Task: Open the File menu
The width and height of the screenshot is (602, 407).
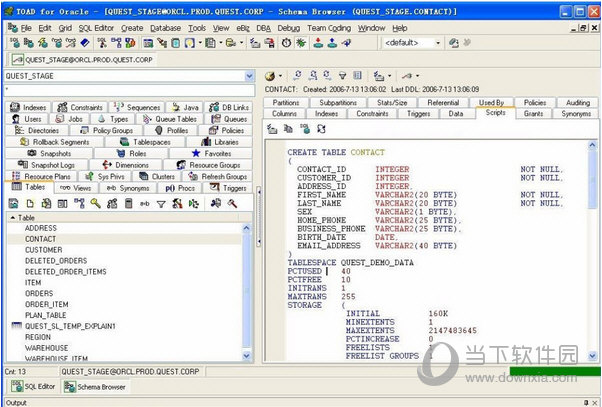Action: click(26, 28)
